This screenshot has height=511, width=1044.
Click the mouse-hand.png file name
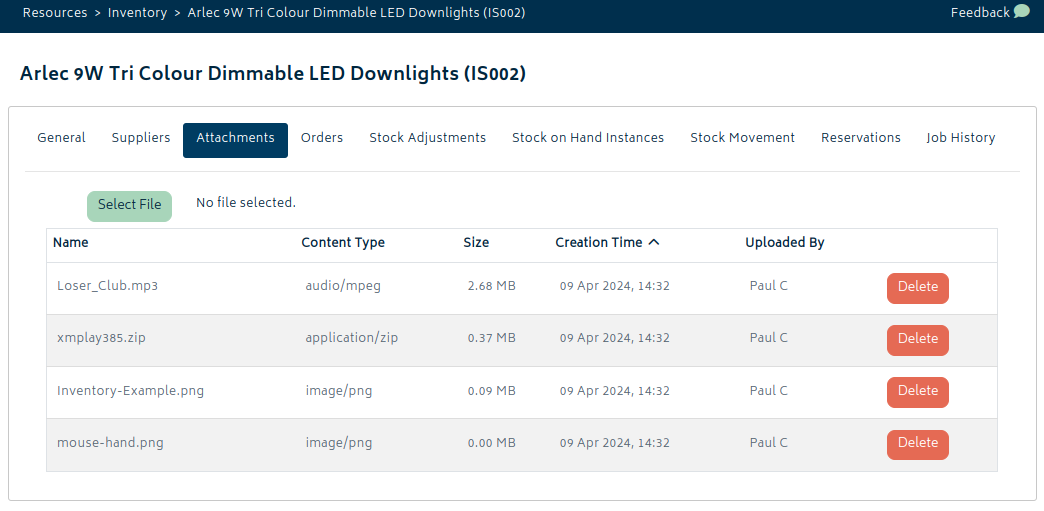(111, 442)
